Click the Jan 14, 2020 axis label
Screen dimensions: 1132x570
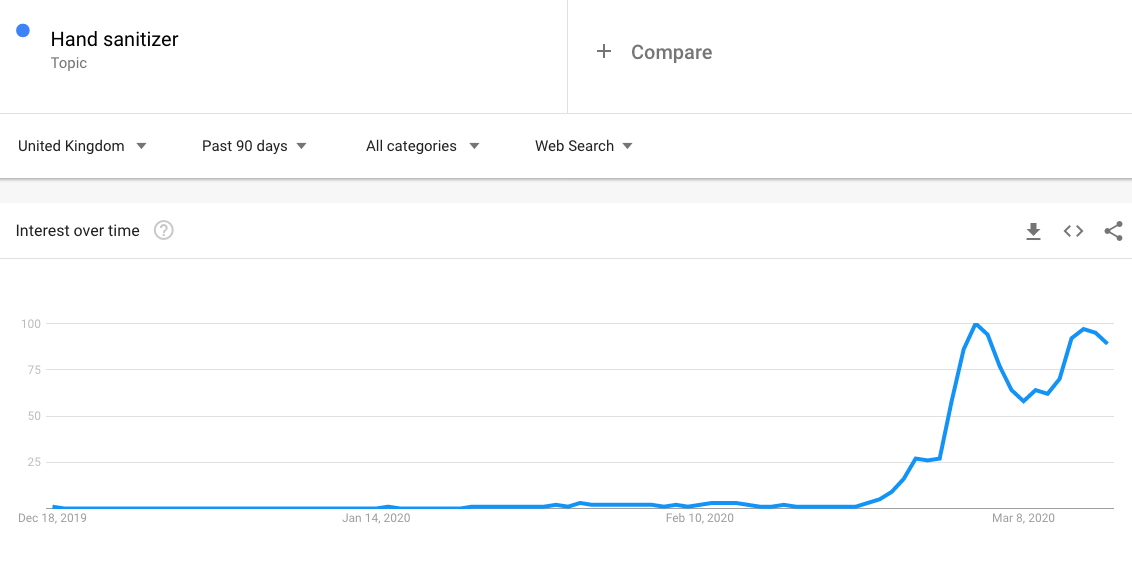point(376,518)
